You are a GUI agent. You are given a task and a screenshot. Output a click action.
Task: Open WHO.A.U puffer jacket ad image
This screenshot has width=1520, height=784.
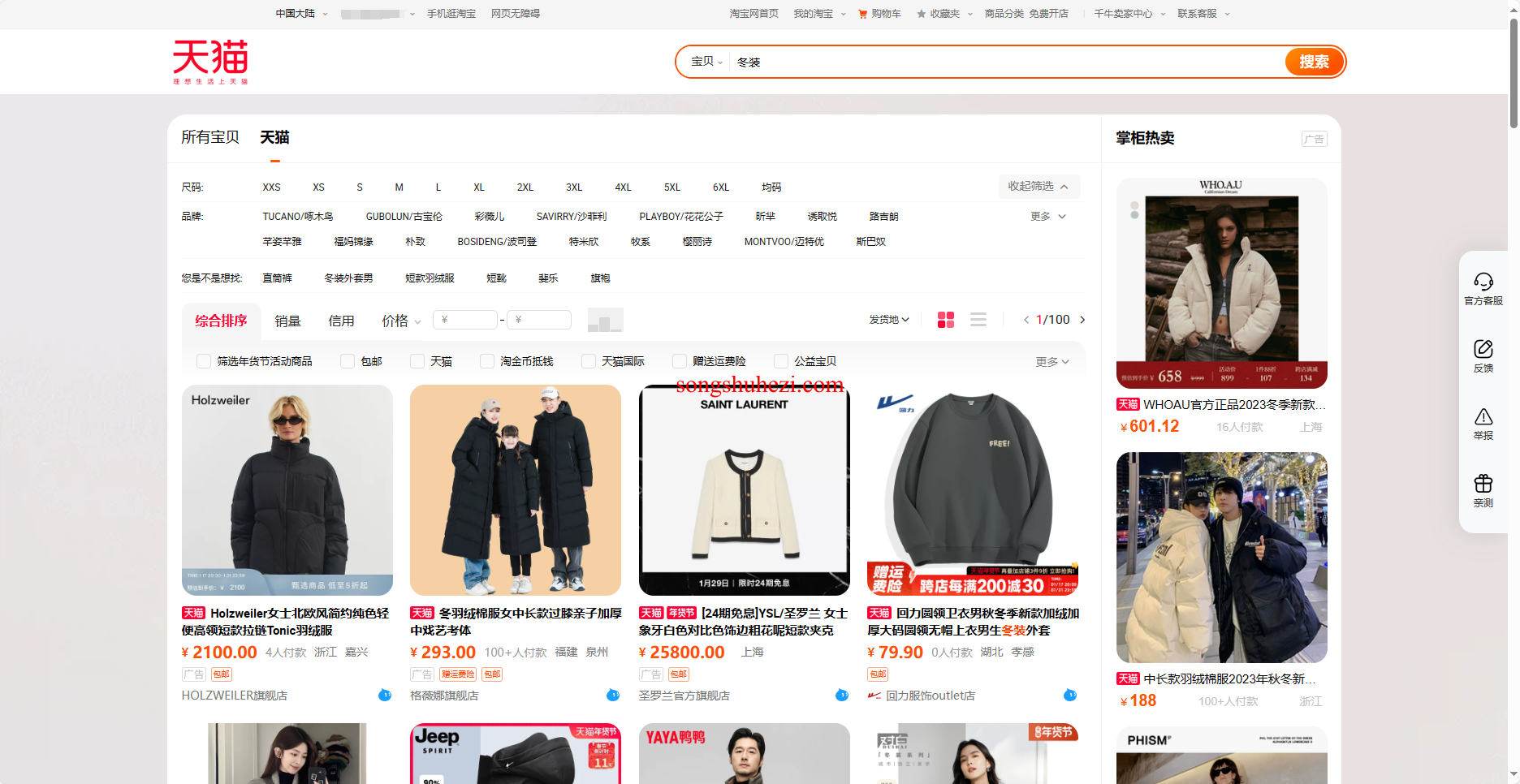[x=1221, y=283]
